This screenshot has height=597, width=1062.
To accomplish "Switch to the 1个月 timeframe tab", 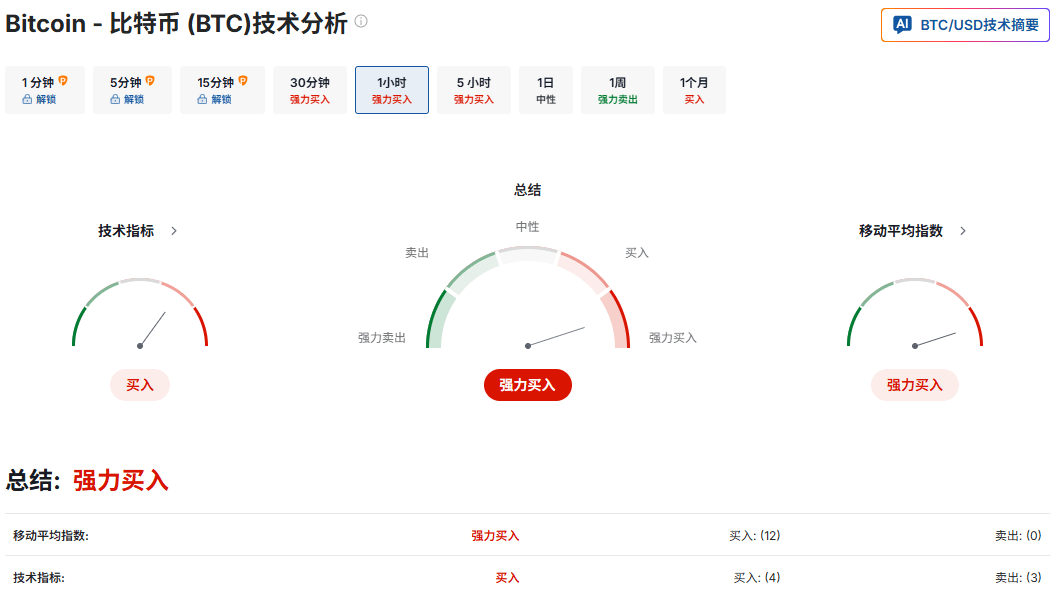I will point(694,89).
